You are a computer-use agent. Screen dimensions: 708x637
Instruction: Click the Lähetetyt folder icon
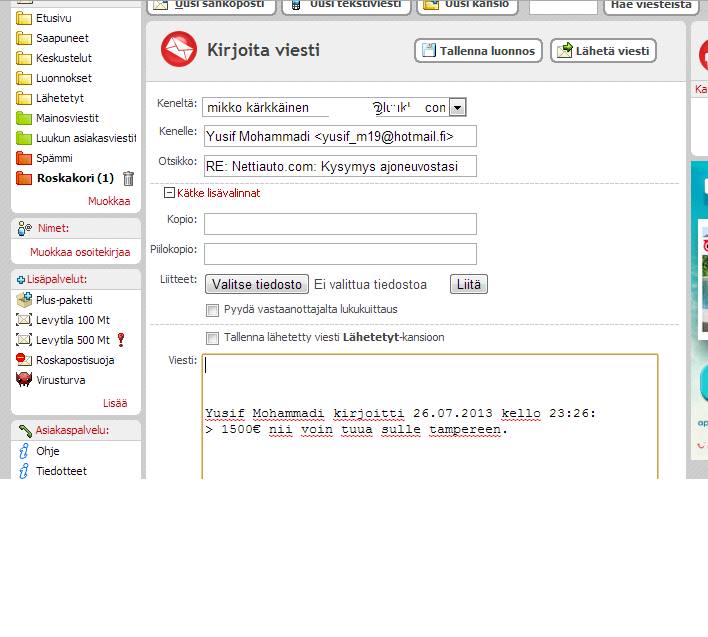click(24, 98)
